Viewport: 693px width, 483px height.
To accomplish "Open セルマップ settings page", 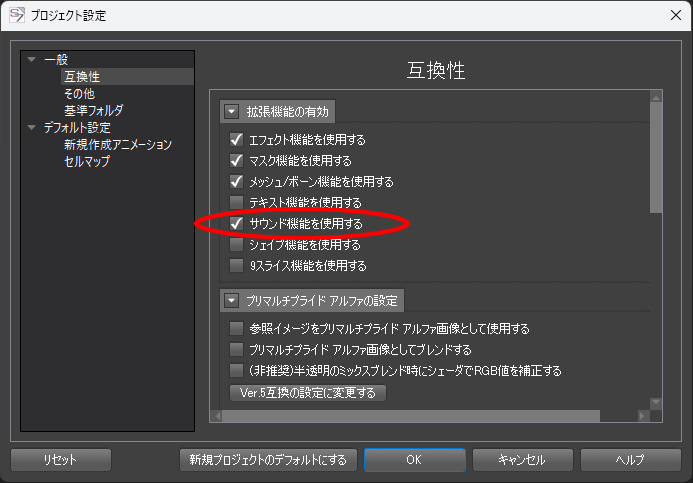I will coord(87,161).
